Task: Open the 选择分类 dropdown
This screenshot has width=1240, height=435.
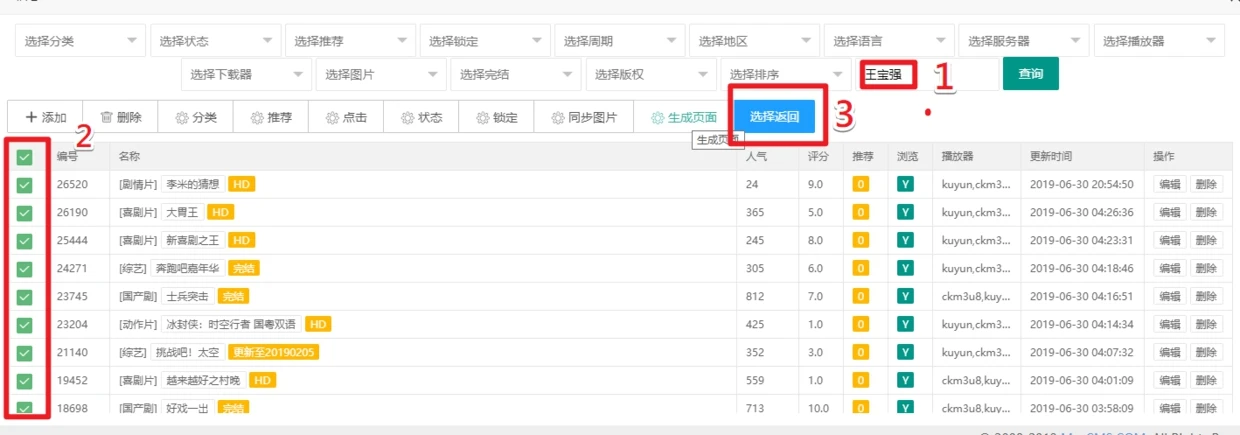Action: (x=80, y=41)
